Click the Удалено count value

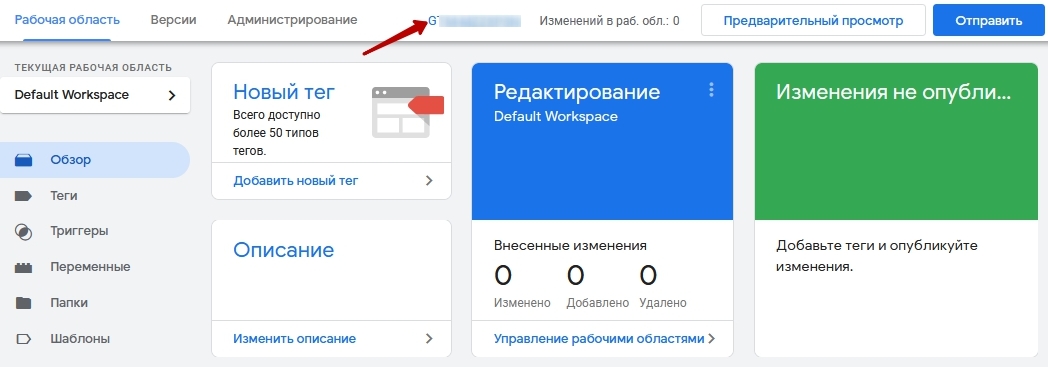click(648, 275)
